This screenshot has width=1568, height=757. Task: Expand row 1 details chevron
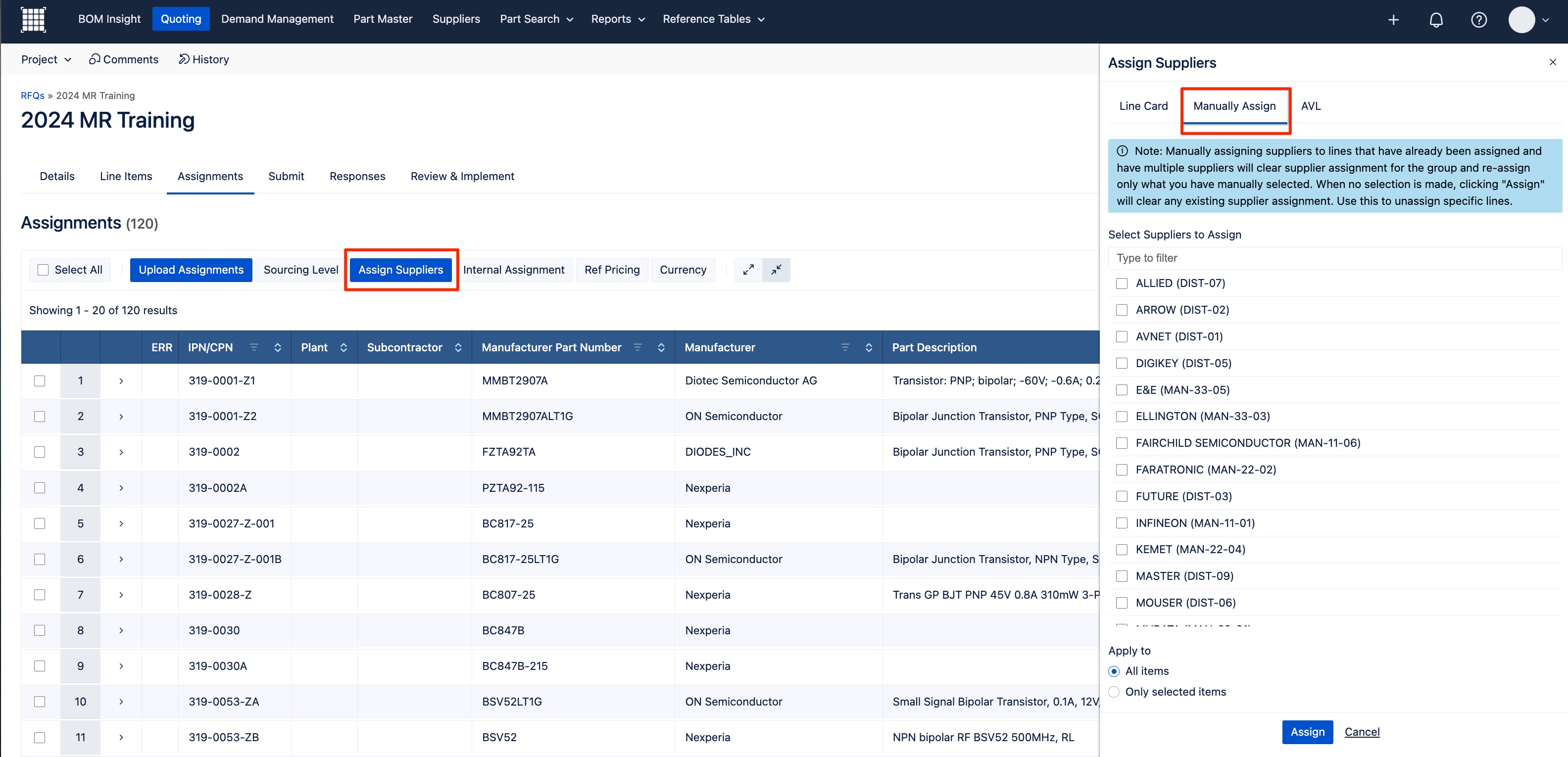click(121, 381)
